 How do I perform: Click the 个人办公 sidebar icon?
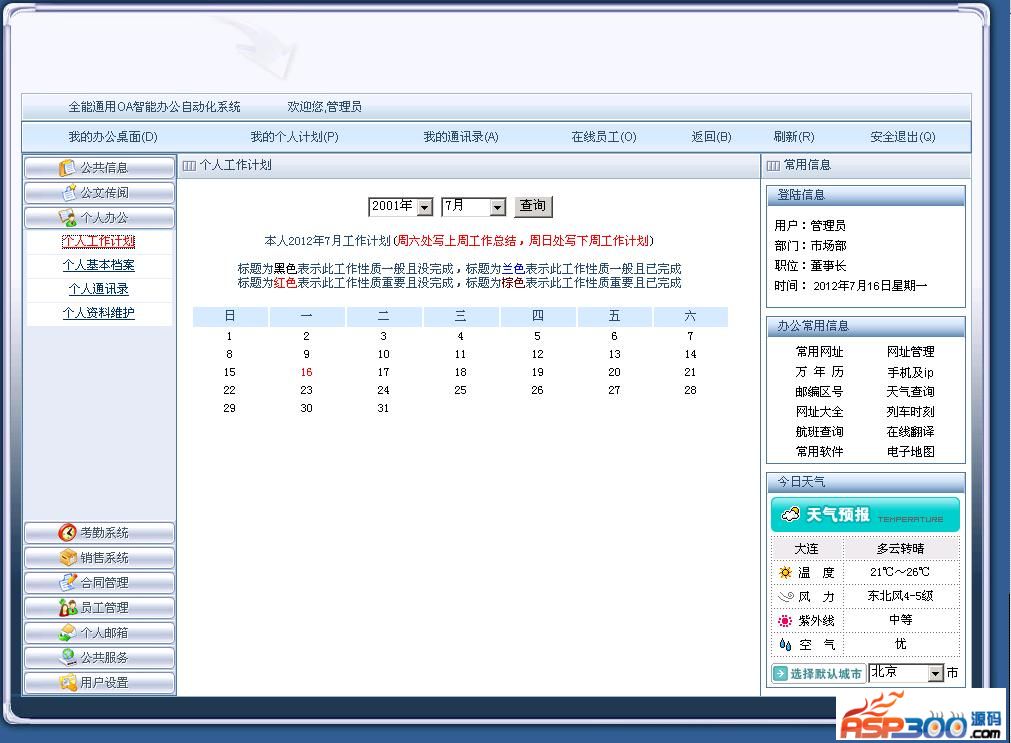(67, 217)
